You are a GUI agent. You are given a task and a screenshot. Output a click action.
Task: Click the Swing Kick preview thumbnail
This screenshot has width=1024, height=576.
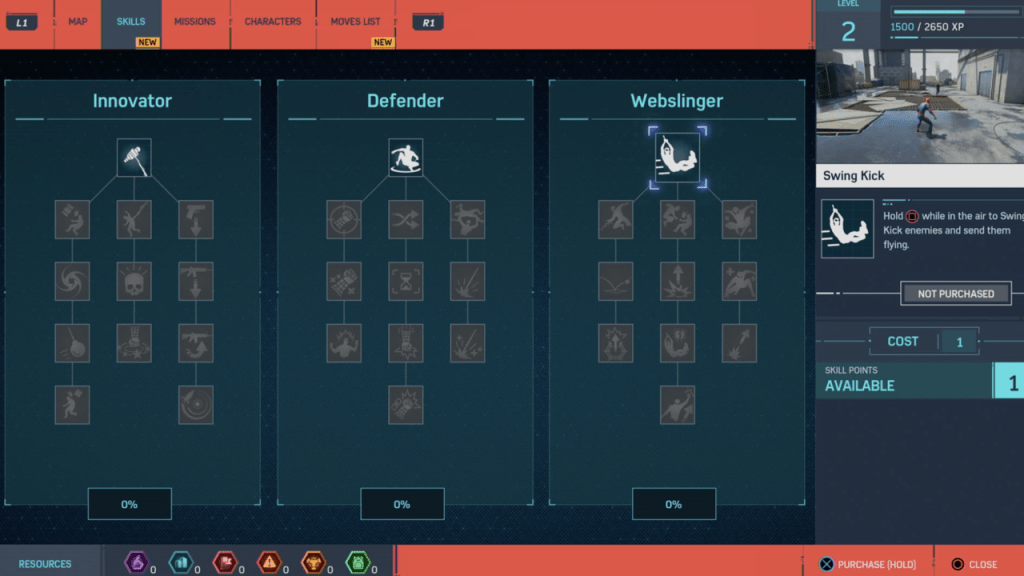919,106
